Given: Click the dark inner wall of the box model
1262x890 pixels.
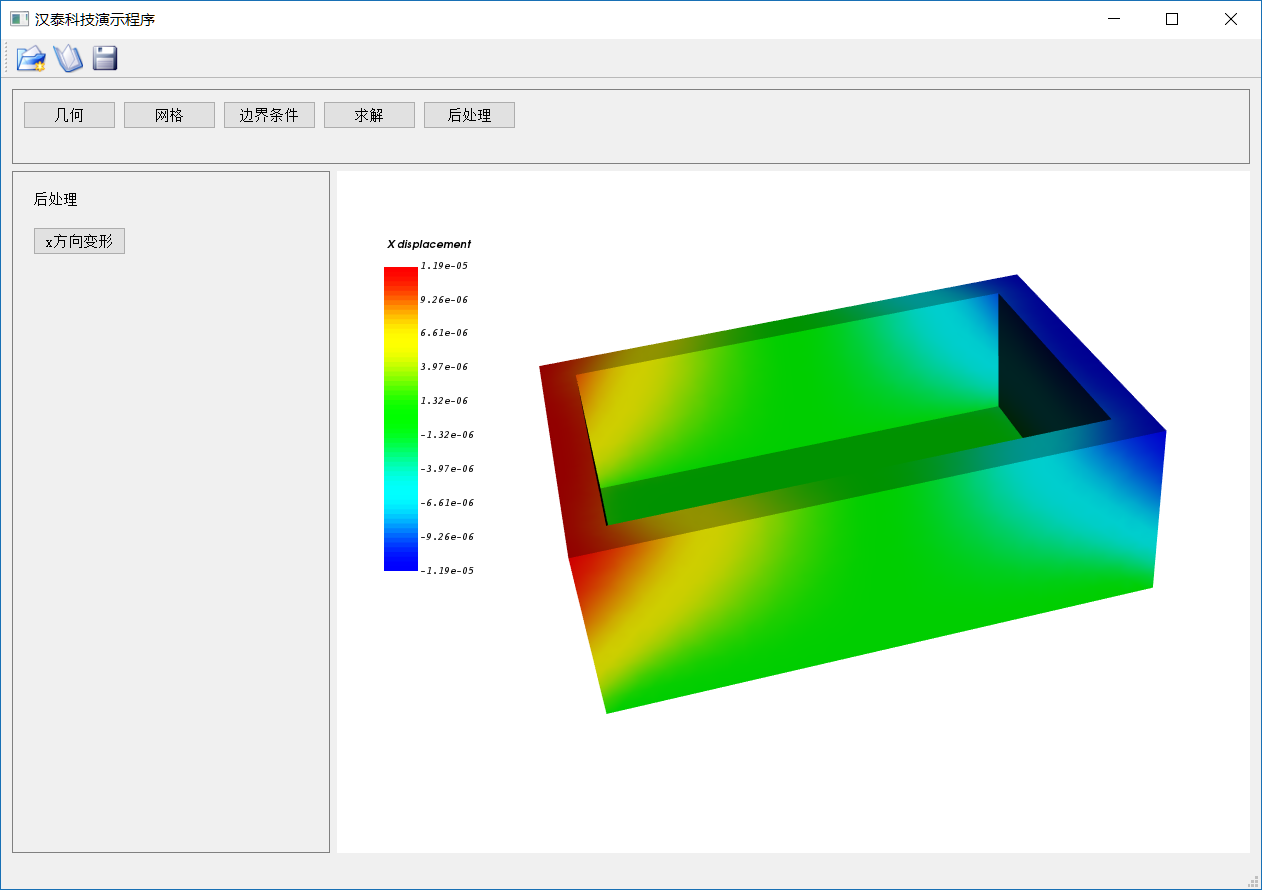Looking at the screenshot, I should [x=1040, y=380].
